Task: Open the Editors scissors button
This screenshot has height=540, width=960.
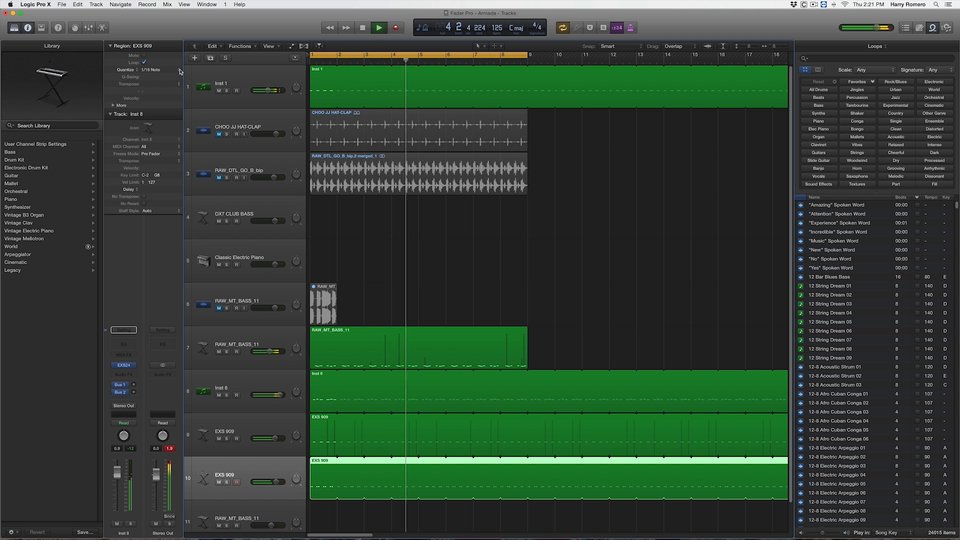Action: (102, 28)
